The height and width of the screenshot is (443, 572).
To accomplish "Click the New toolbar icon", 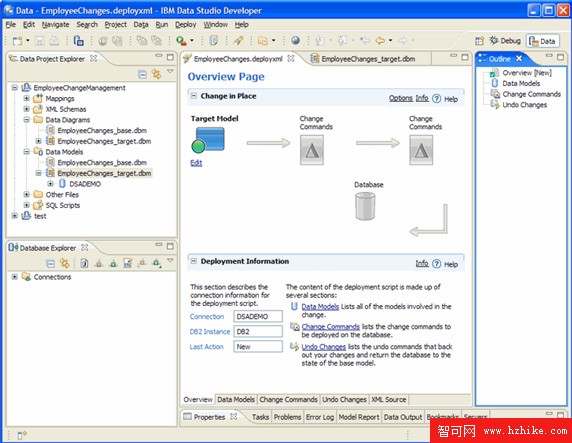I will click(x=17, y=41).
